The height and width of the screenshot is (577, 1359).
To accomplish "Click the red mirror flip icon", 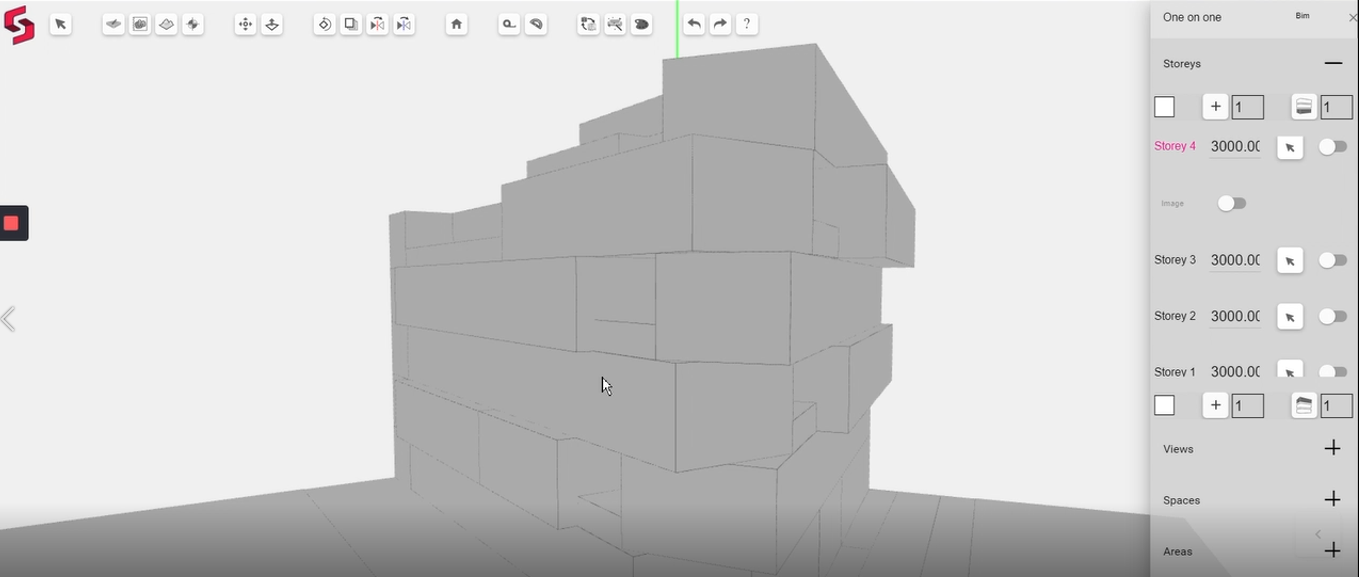I will coord(377,24).
